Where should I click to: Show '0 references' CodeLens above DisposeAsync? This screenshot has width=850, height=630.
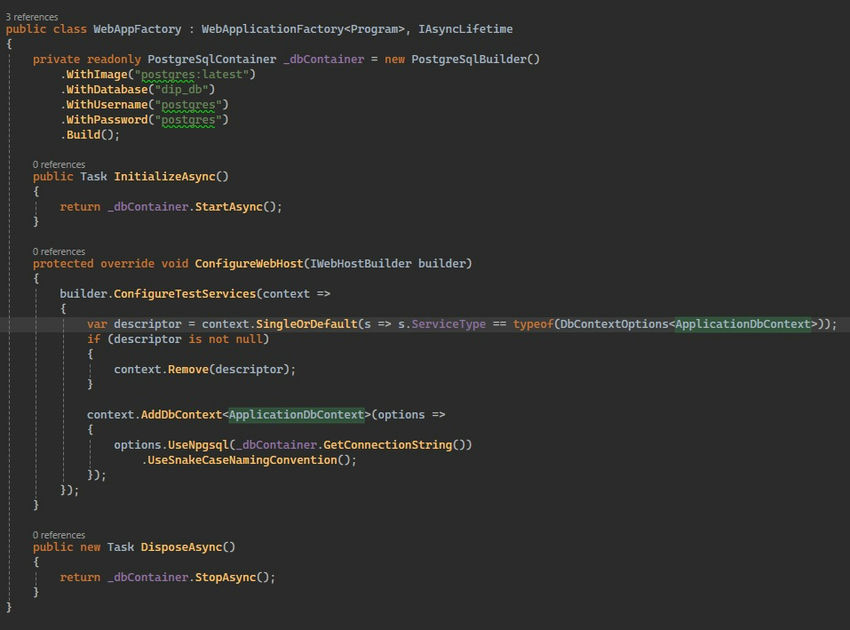pos(59,535)
